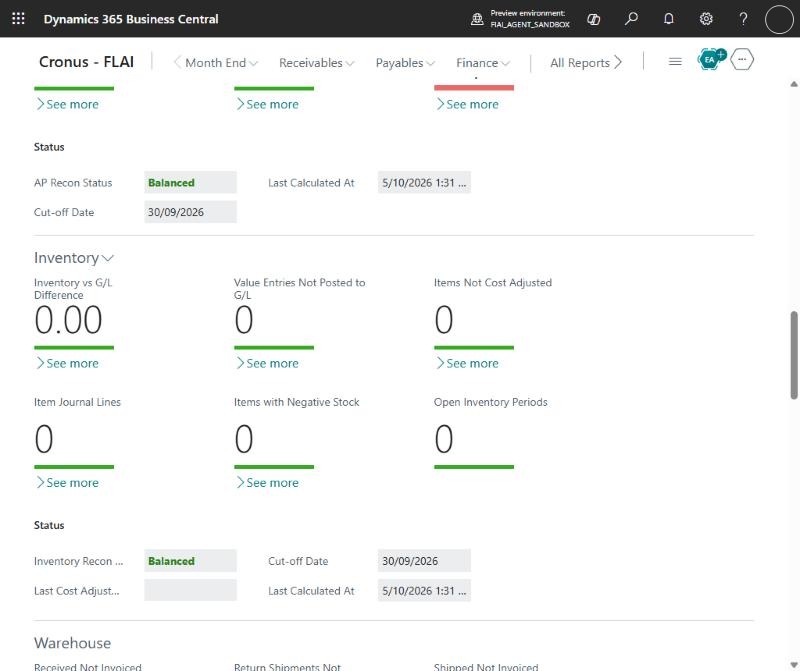Image resolution: width=800 pixels, height=671 pixels.
Task: Open the Copilot icon in header
Action: pos(593,19)
